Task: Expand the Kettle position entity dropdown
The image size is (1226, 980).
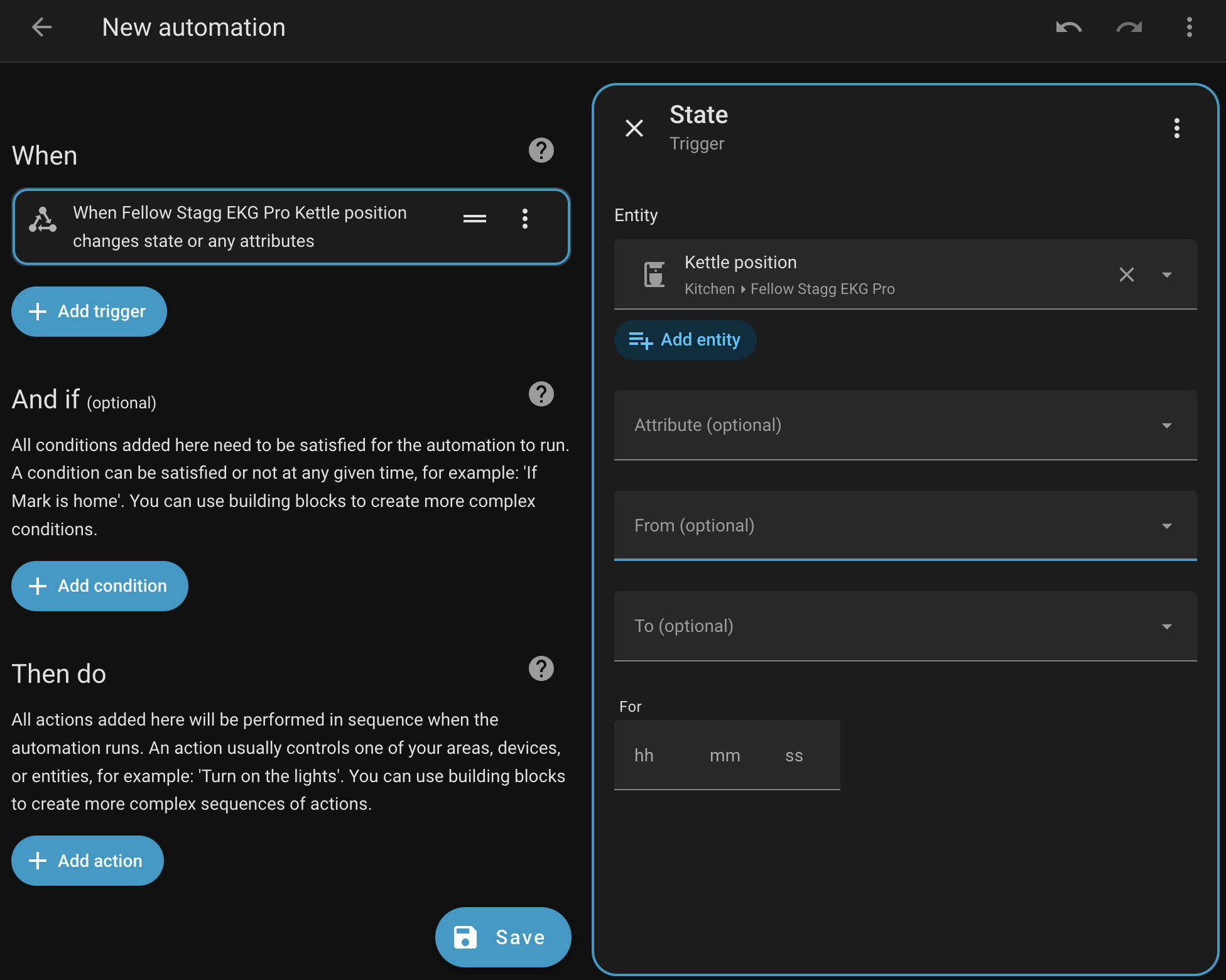Action: point(1167,275)
